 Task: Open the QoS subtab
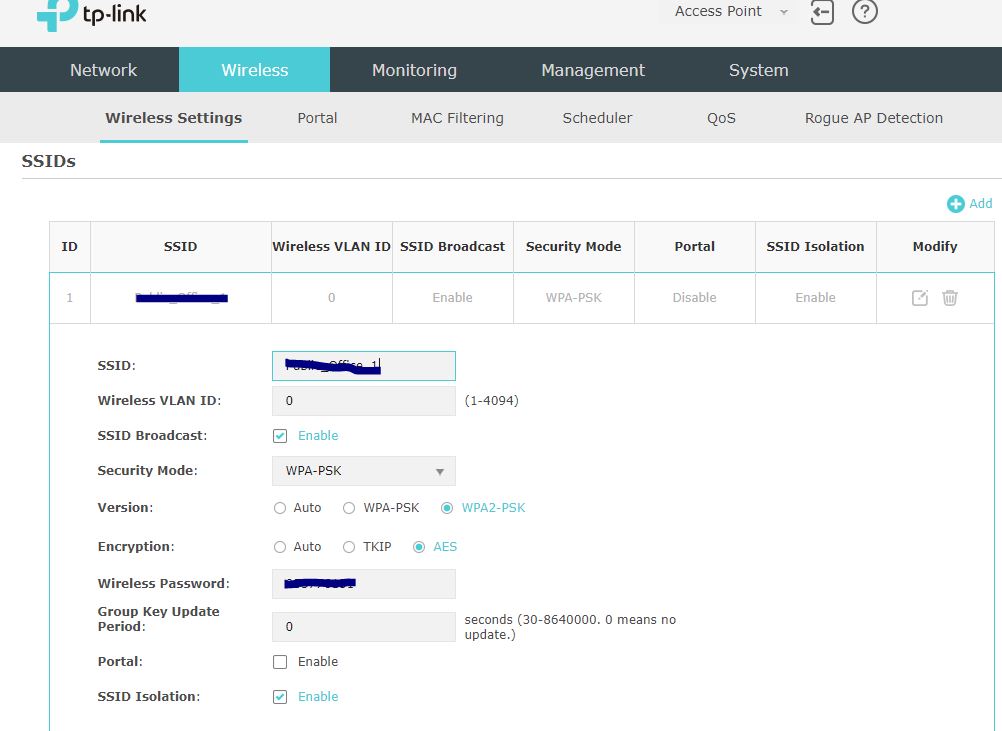click(x=721, y=118)
